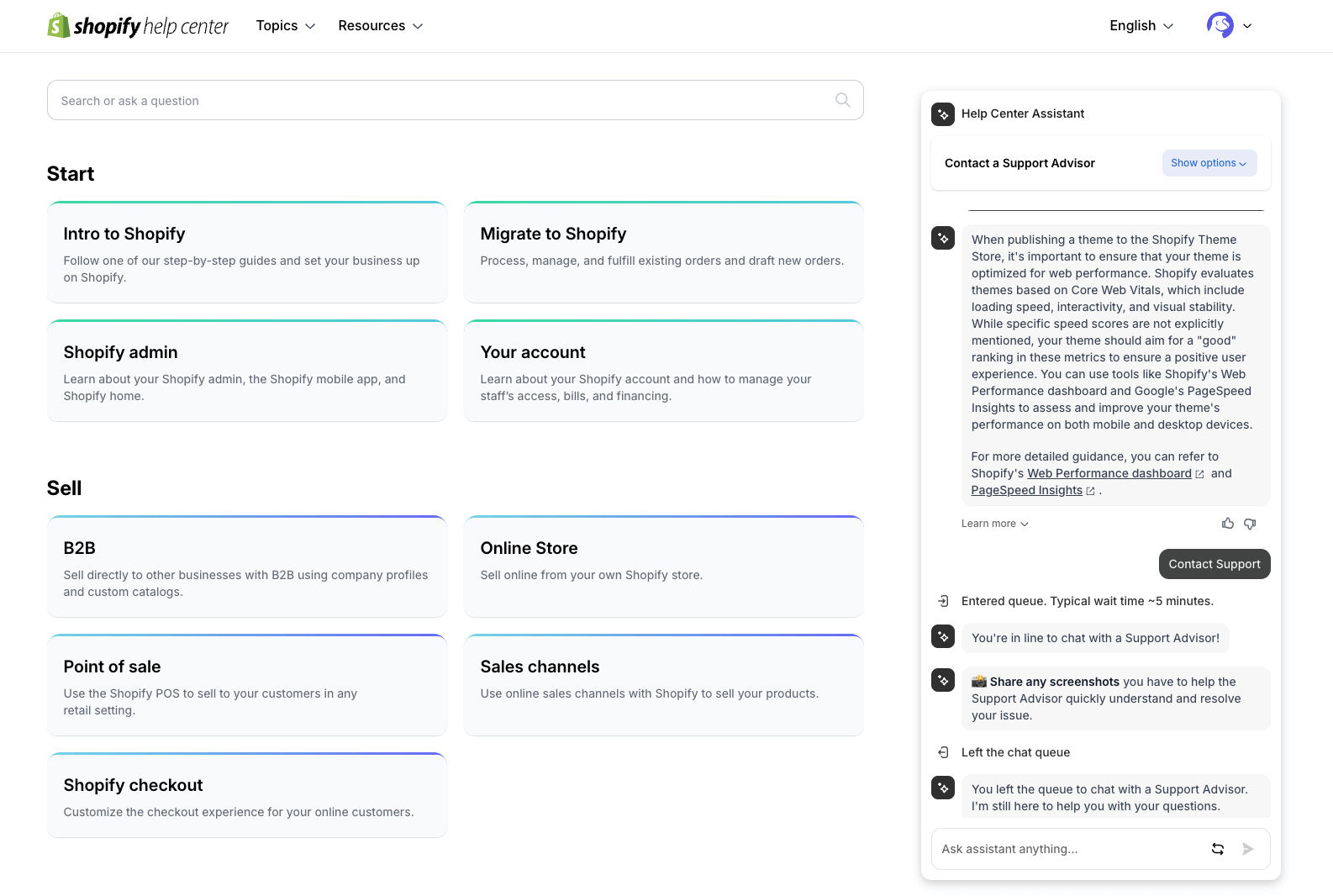Click the Shopify help center logo
Image resolution: width=1333 pixels, height=896 pixels.
[x=138, y=25]
